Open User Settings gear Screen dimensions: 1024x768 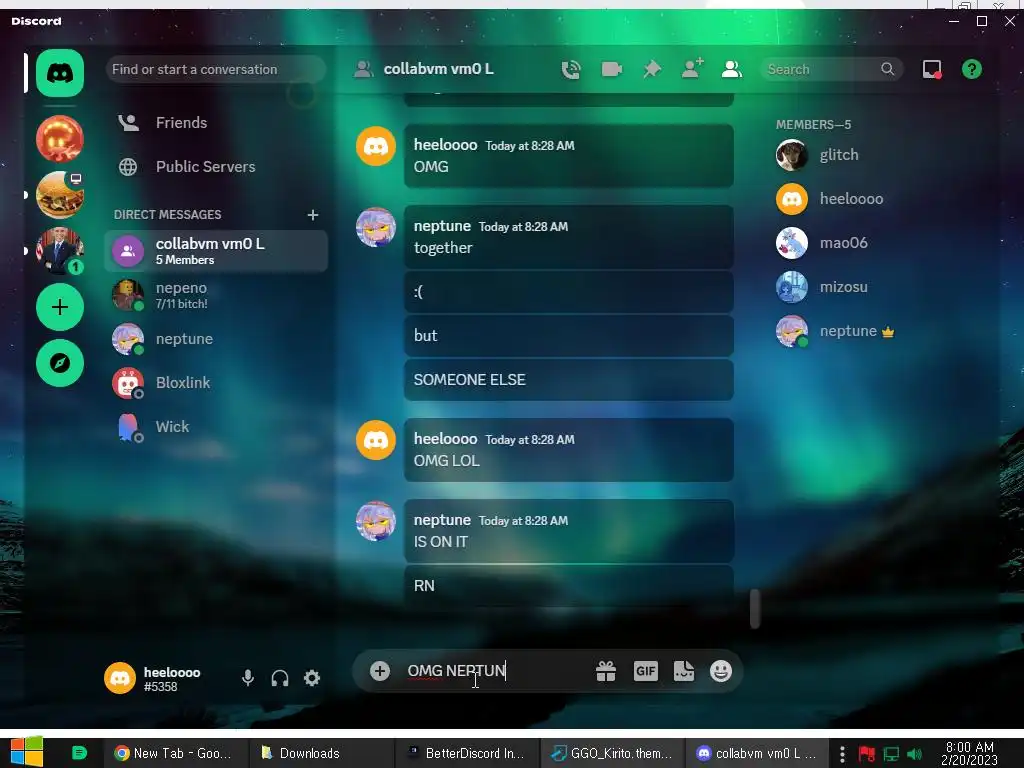[312, 678]
